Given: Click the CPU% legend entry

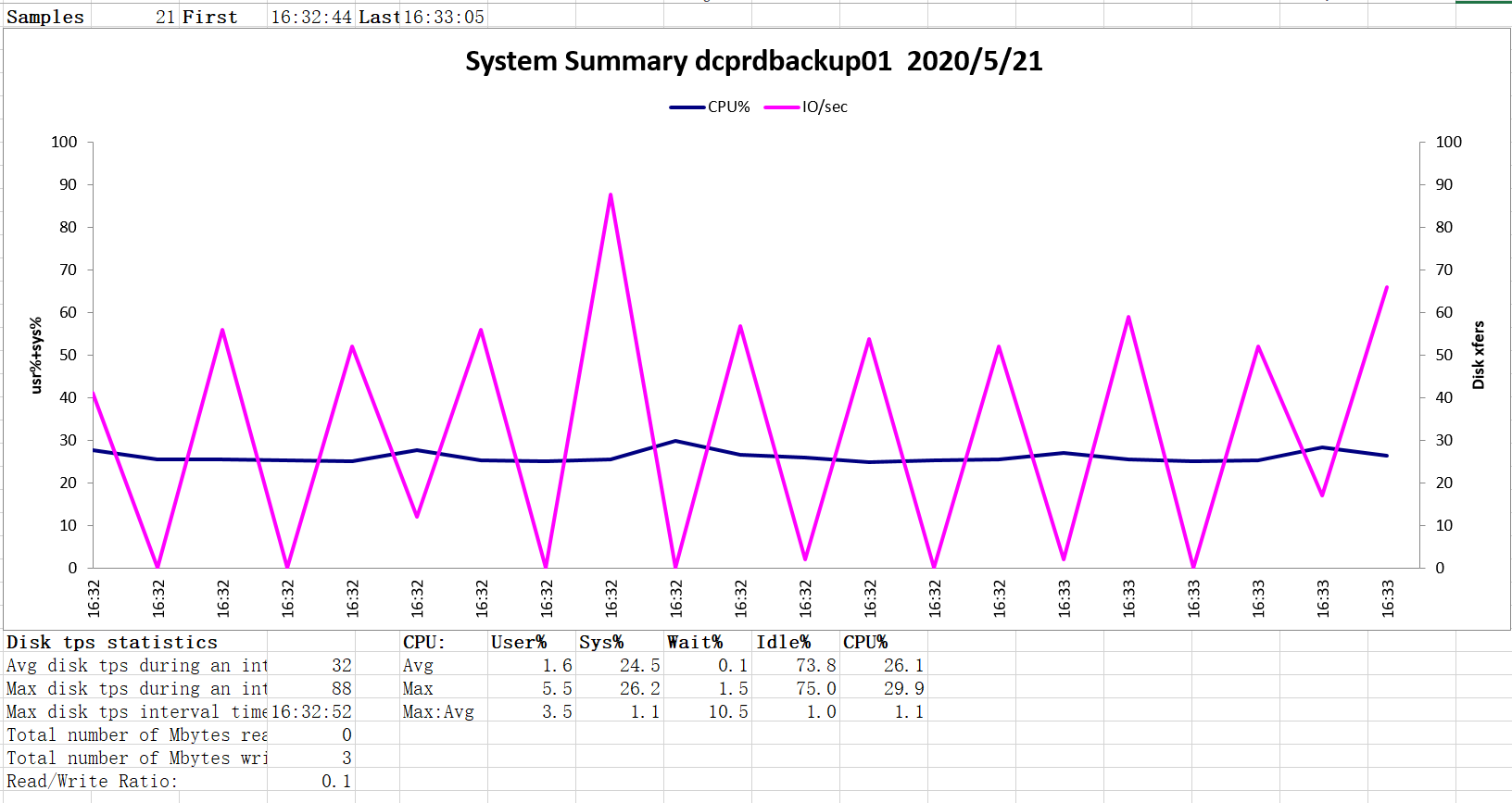Looking at the screenshot, I should click(710, 107).
